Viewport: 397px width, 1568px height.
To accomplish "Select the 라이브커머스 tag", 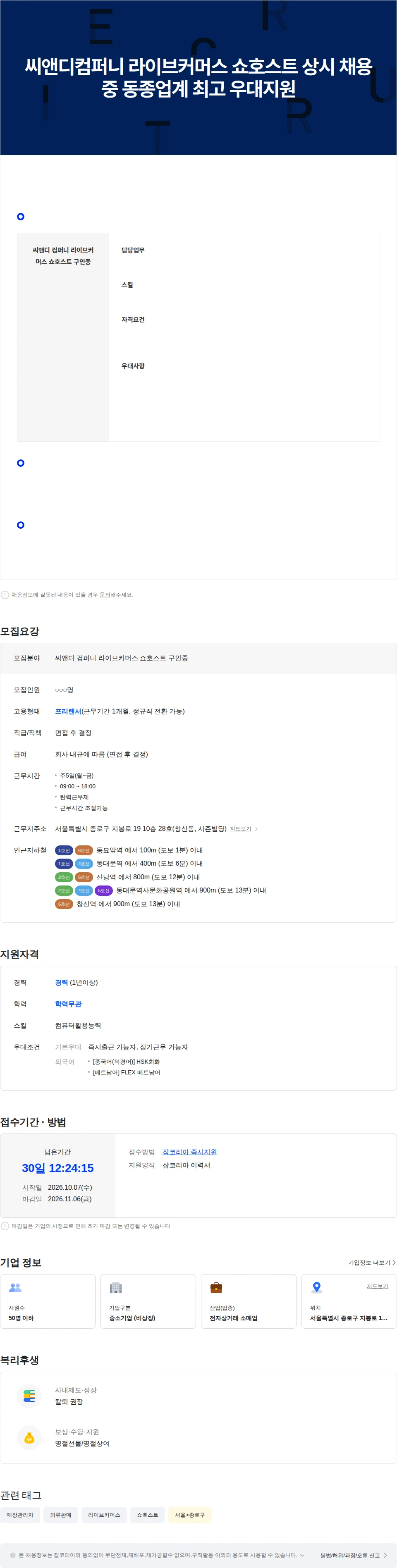I will click(x=104, y=1515).
